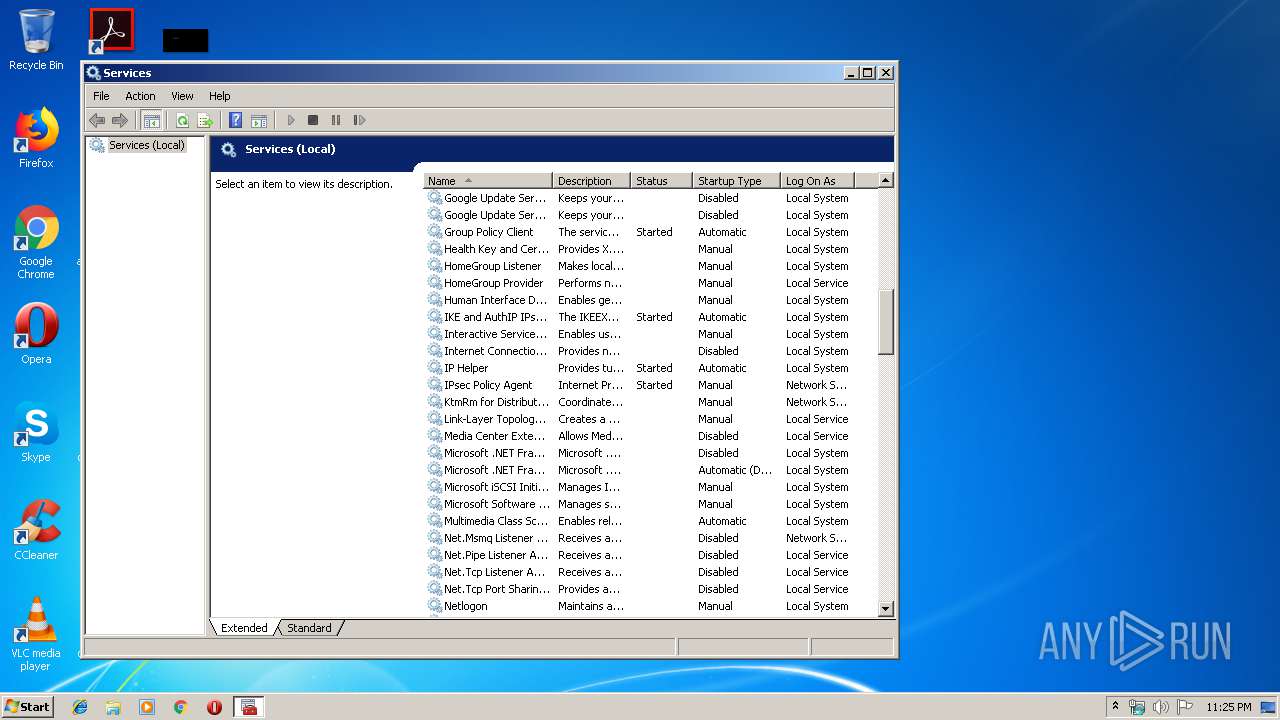
Task: Open the Opera desktop shortcut
Action: 36,334
